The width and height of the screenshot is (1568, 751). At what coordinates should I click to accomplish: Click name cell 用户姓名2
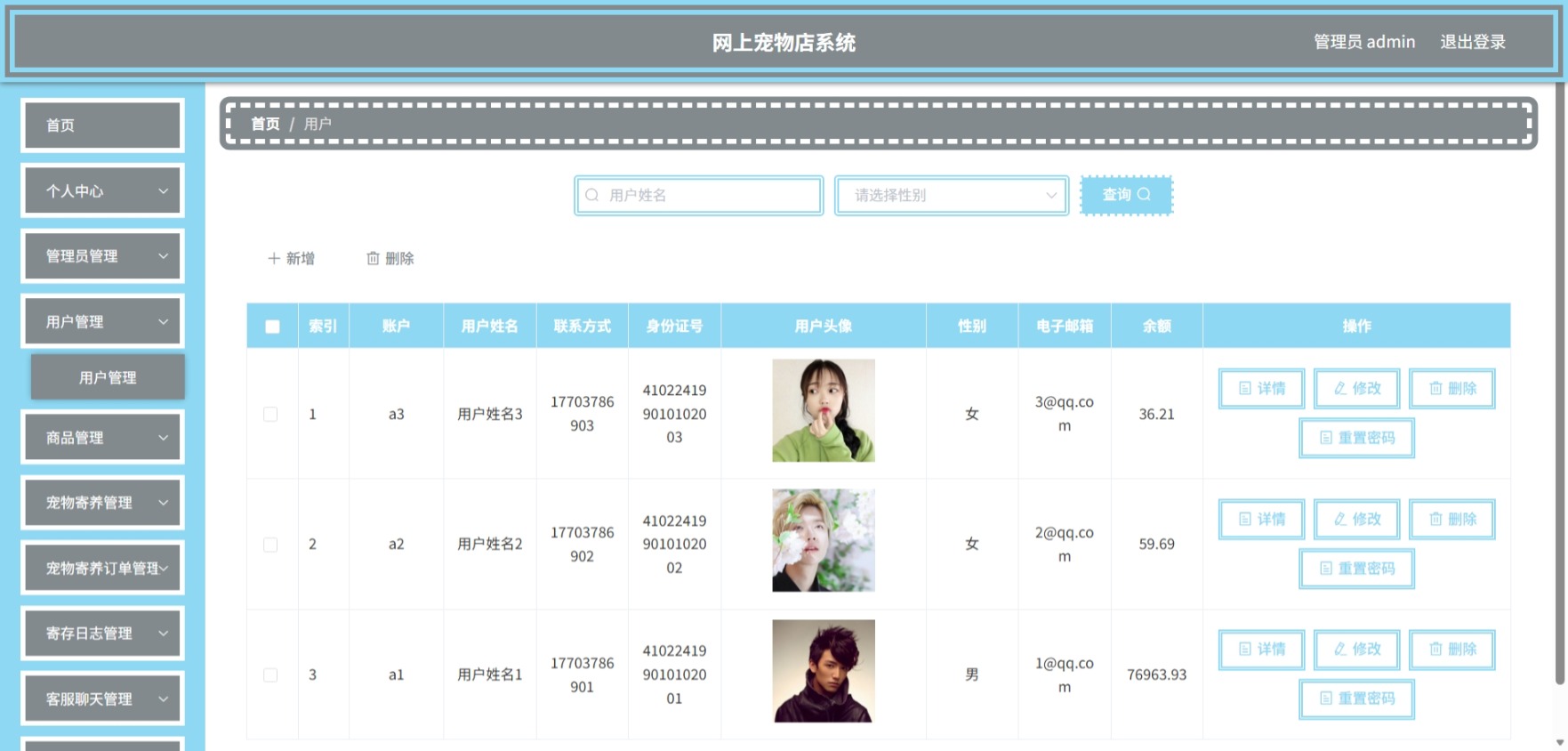point(490,544)
